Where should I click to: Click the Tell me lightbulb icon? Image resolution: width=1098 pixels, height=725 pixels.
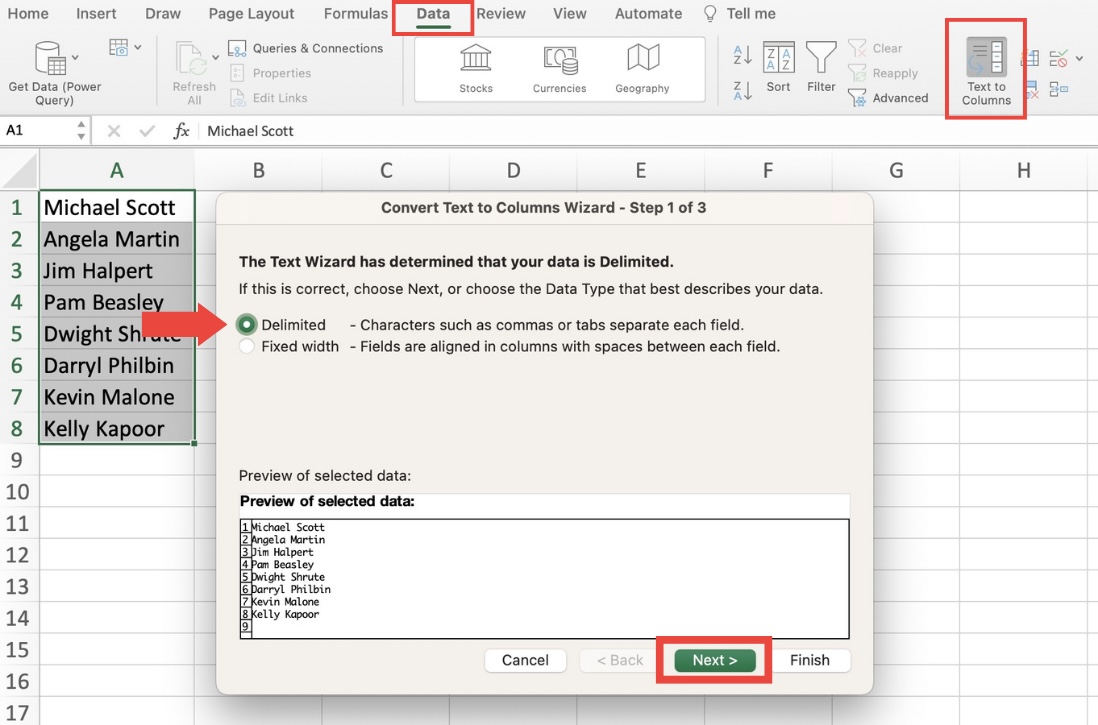tap(710, 13)
